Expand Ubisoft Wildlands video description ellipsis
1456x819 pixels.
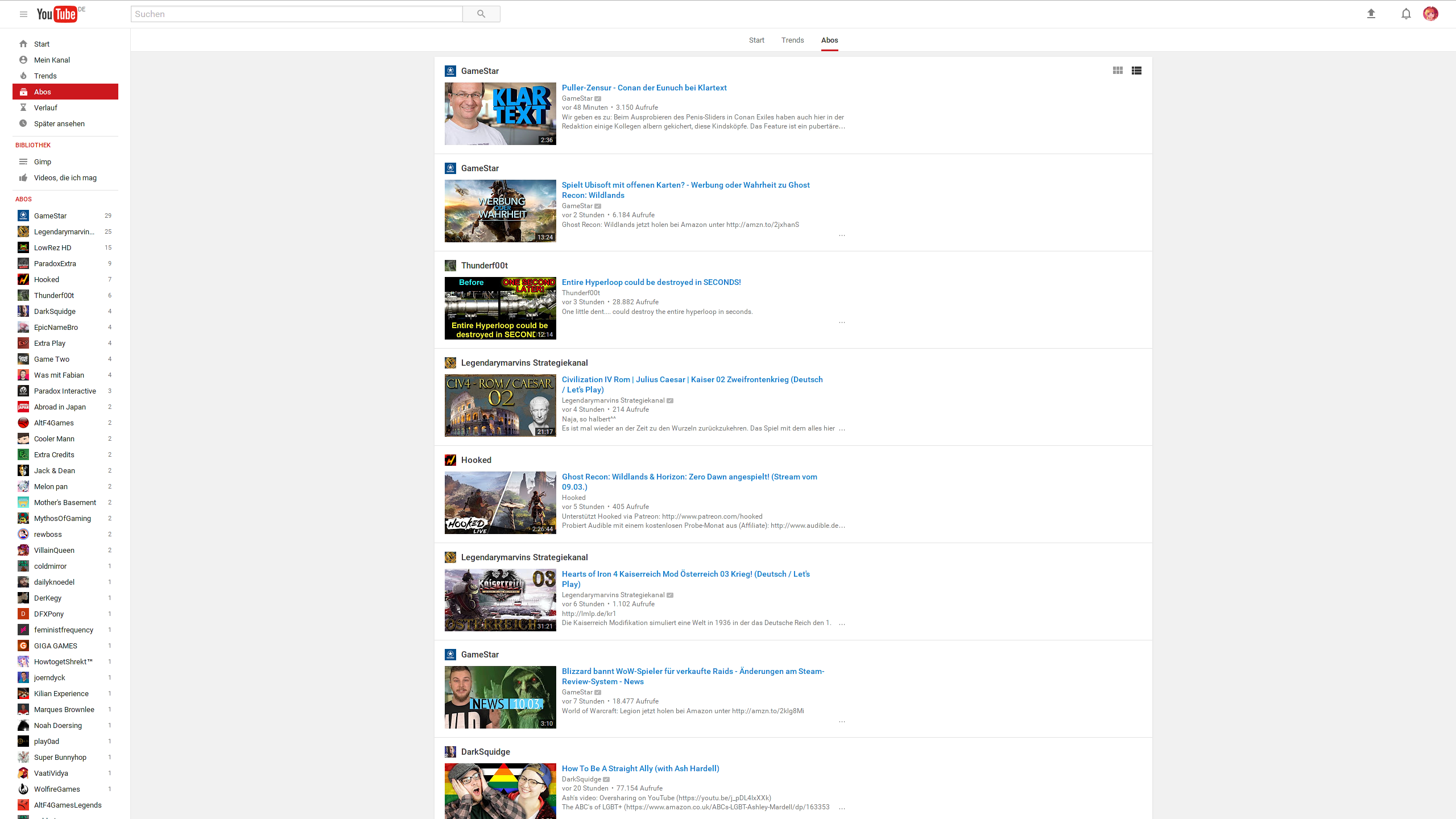point(842,235)
